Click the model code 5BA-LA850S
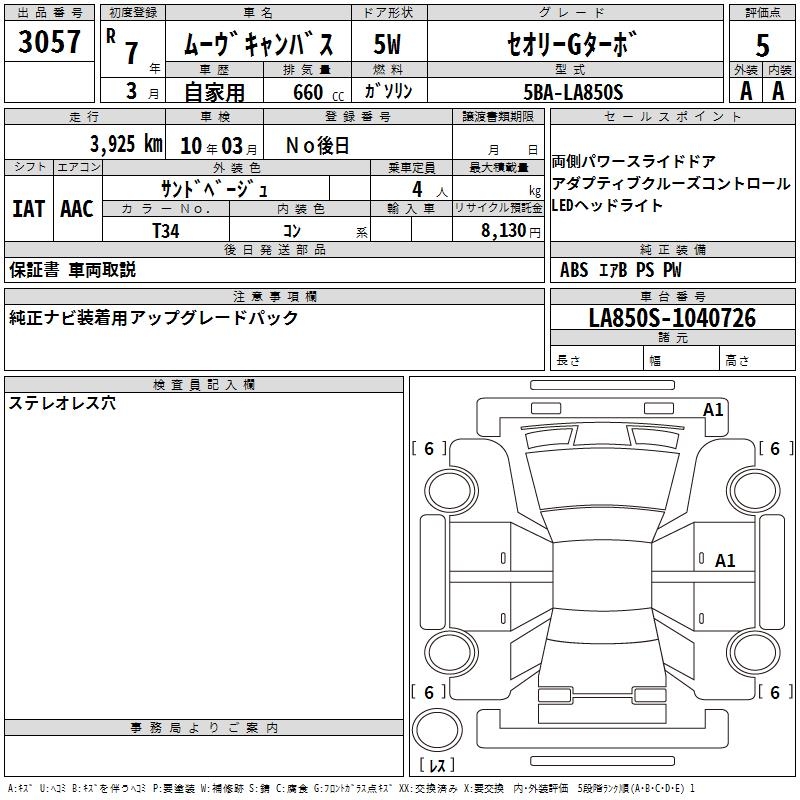Viewport: 800px width, 800px height. point(573,92)
